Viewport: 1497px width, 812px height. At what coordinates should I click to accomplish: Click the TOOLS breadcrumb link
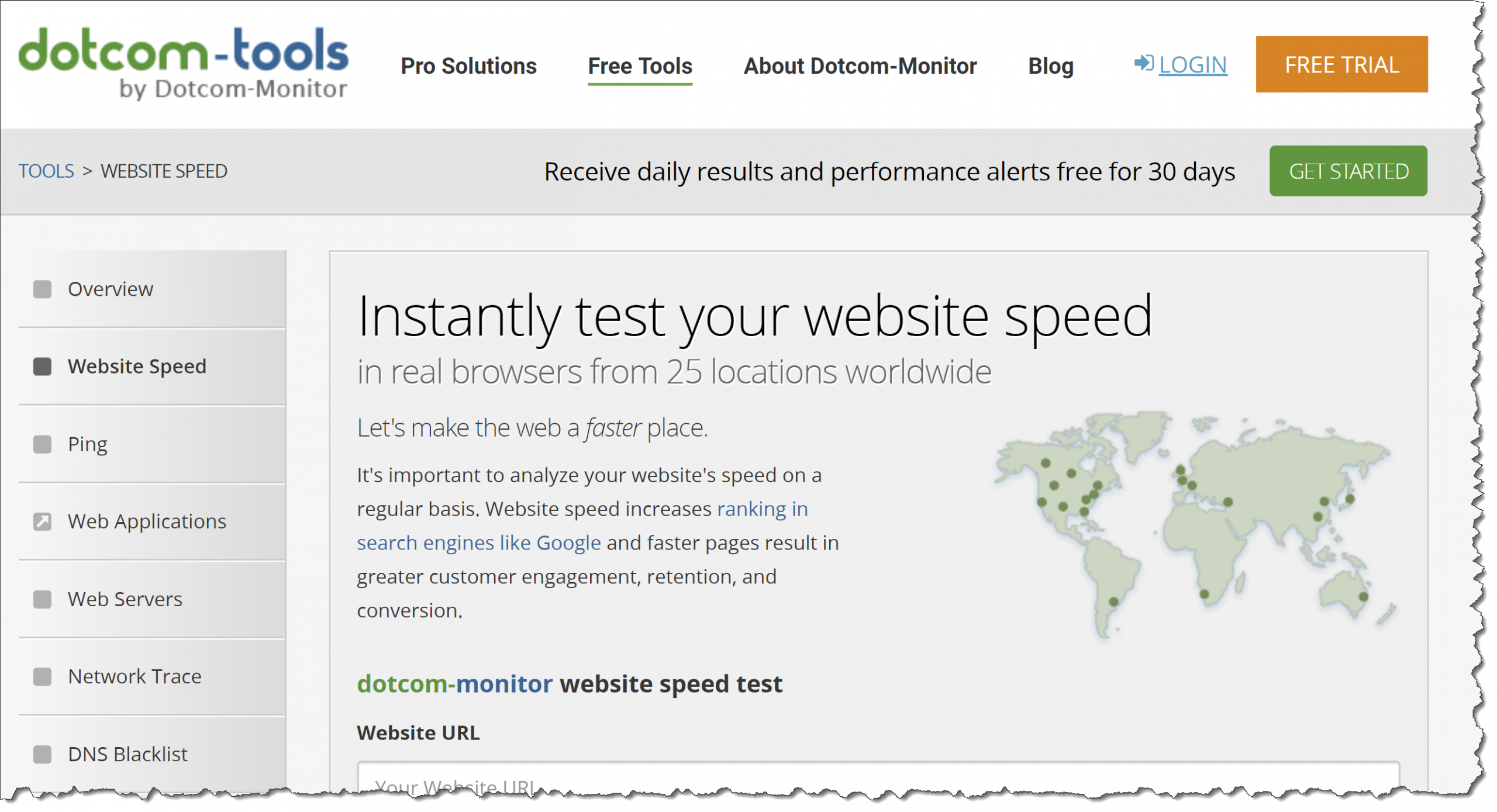point(46,171)
